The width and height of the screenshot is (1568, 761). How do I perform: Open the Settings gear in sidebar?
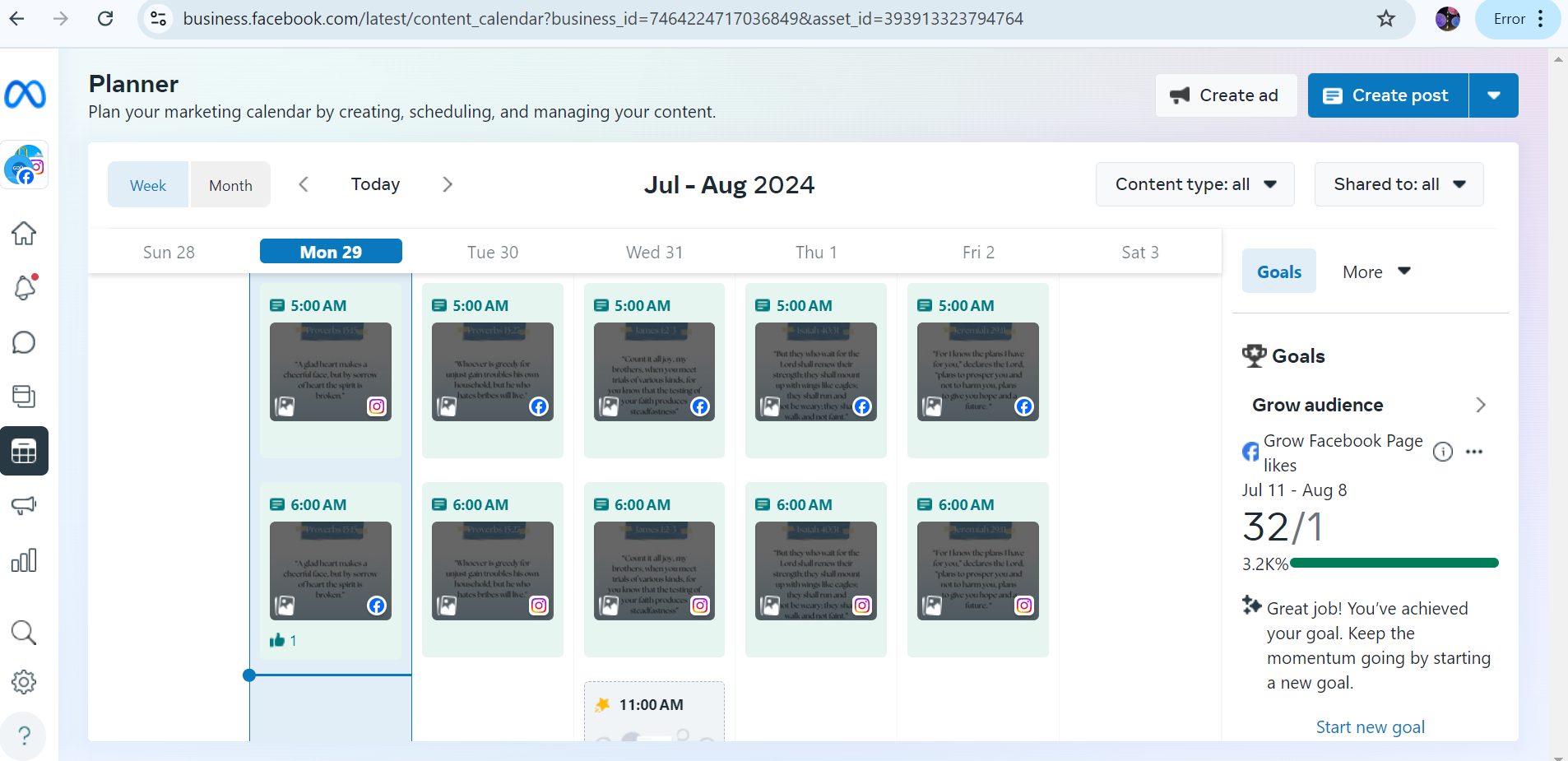tap(24, 682)
